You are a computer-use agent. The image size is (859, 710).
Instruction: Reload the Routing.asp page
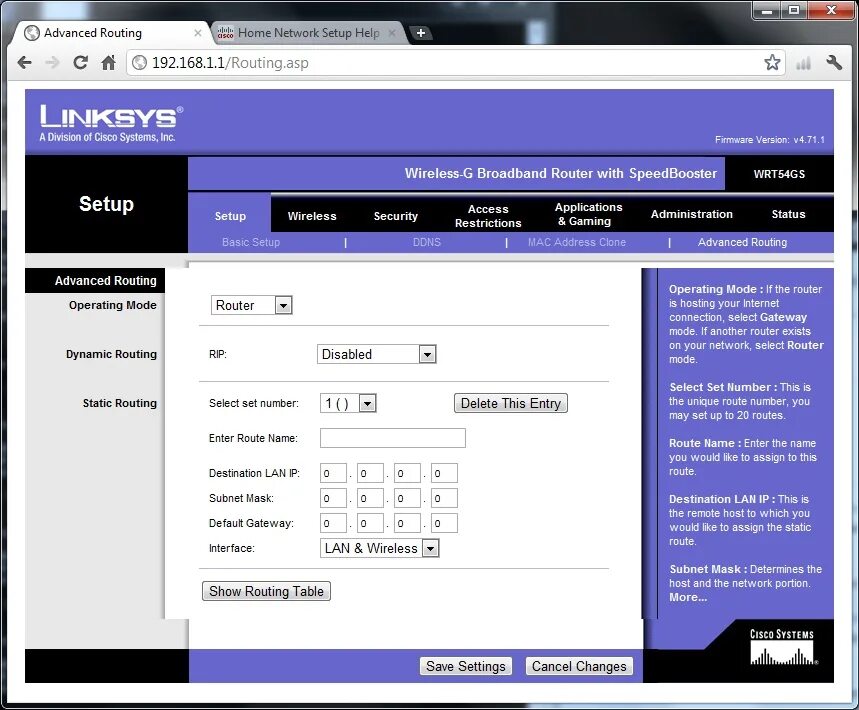click(x=81, y=62)
